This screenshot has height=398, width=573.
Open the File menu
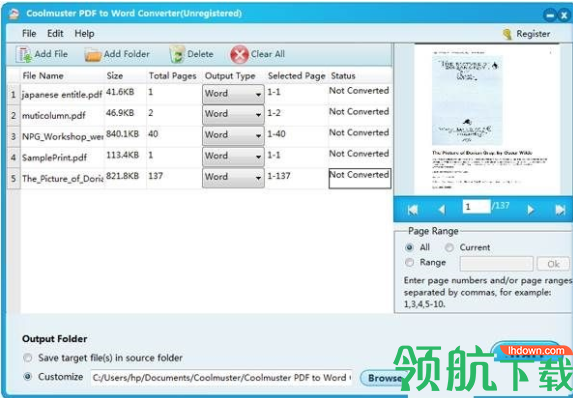(x=29, y=34)
